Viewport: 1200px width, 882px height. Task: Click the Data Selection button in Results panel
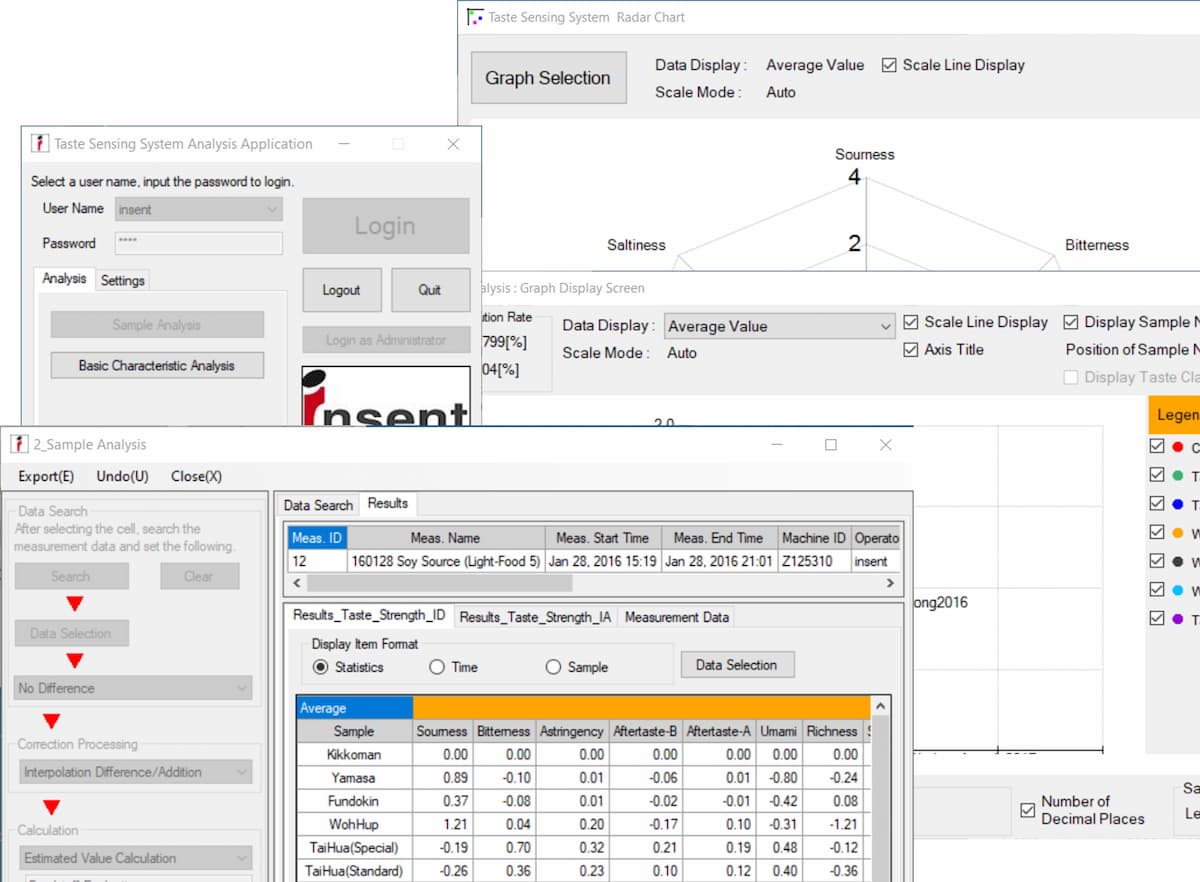(737, 664)
